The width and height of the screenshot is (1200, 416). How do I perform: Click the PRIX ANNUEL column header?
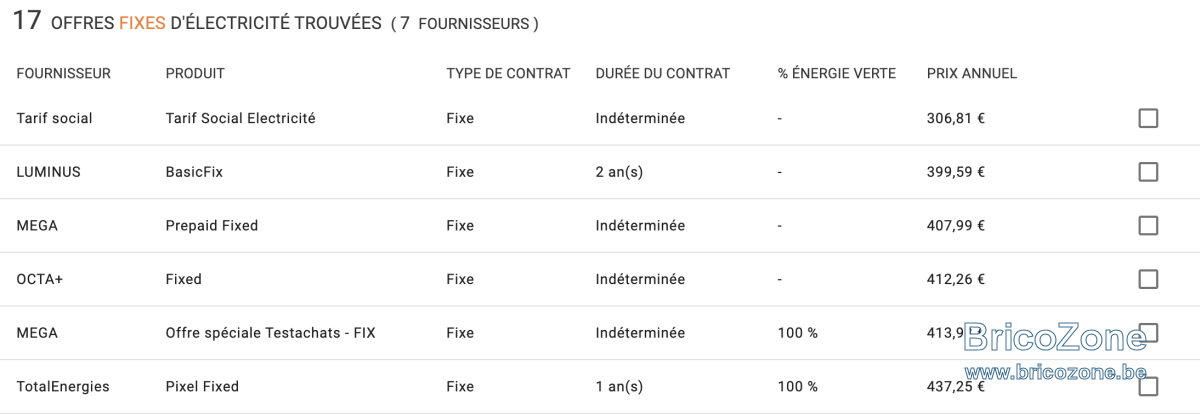pyautogui.click(x=972, y=73)
